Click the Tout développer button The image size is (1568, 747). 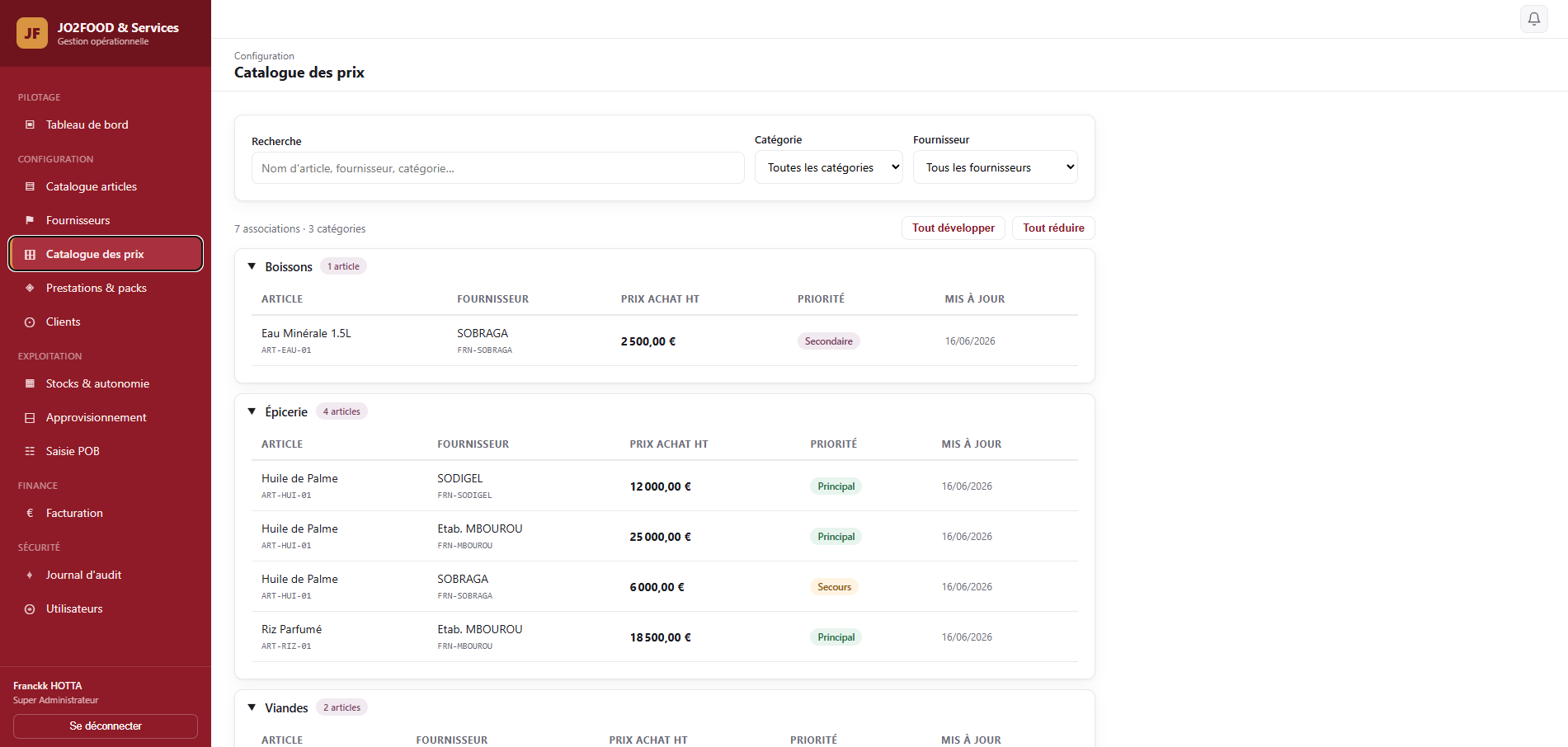954,228
